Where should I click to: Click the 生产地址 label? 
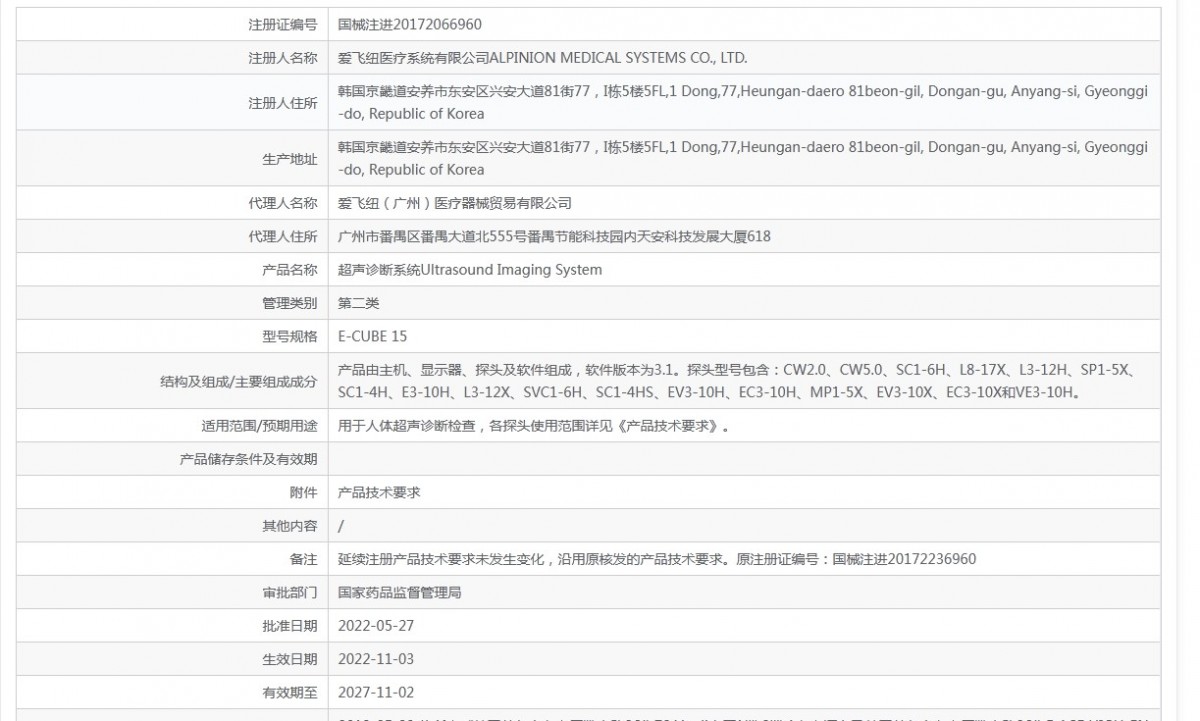(x=290, y=159)
